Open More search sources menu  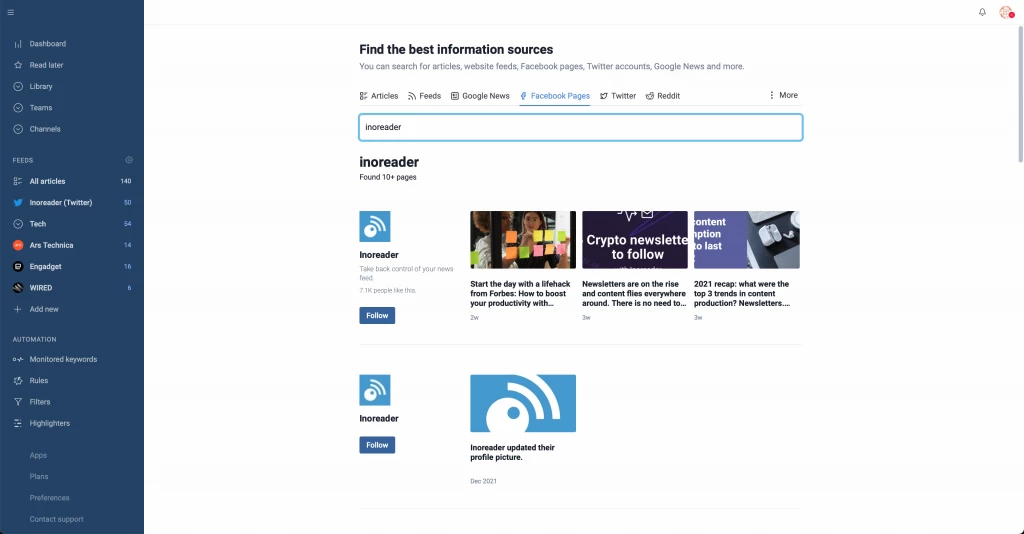783,95
